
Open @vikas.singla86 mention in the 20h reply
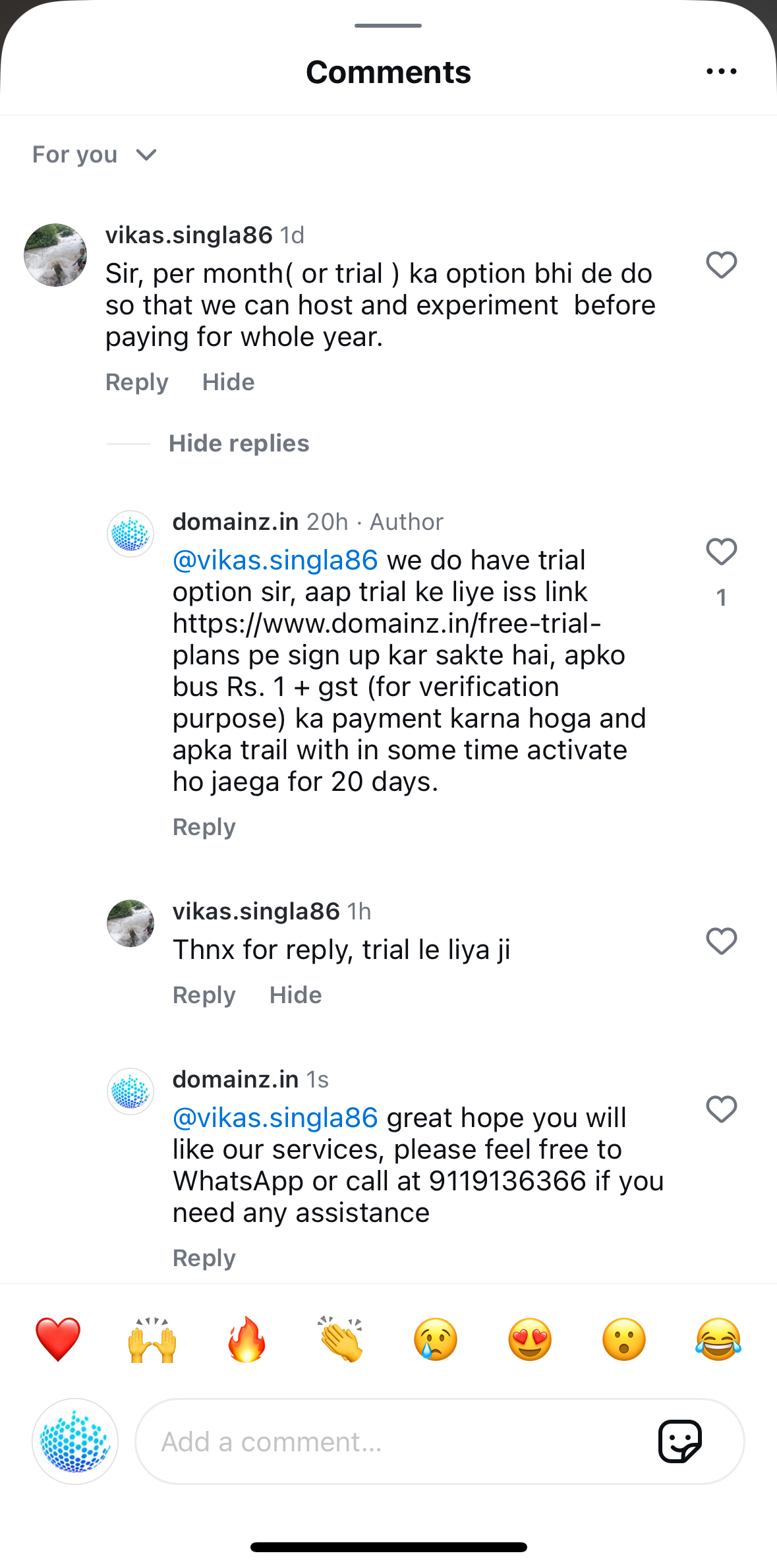[x=275, y=560]
